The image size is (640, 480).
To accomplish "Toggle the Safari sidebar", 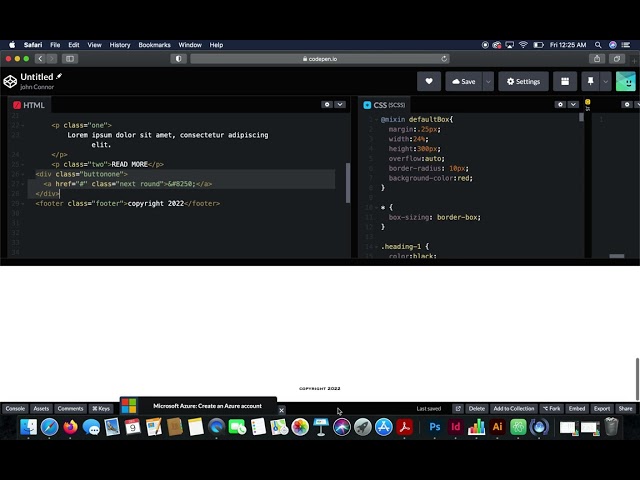I will click(70, 59).
